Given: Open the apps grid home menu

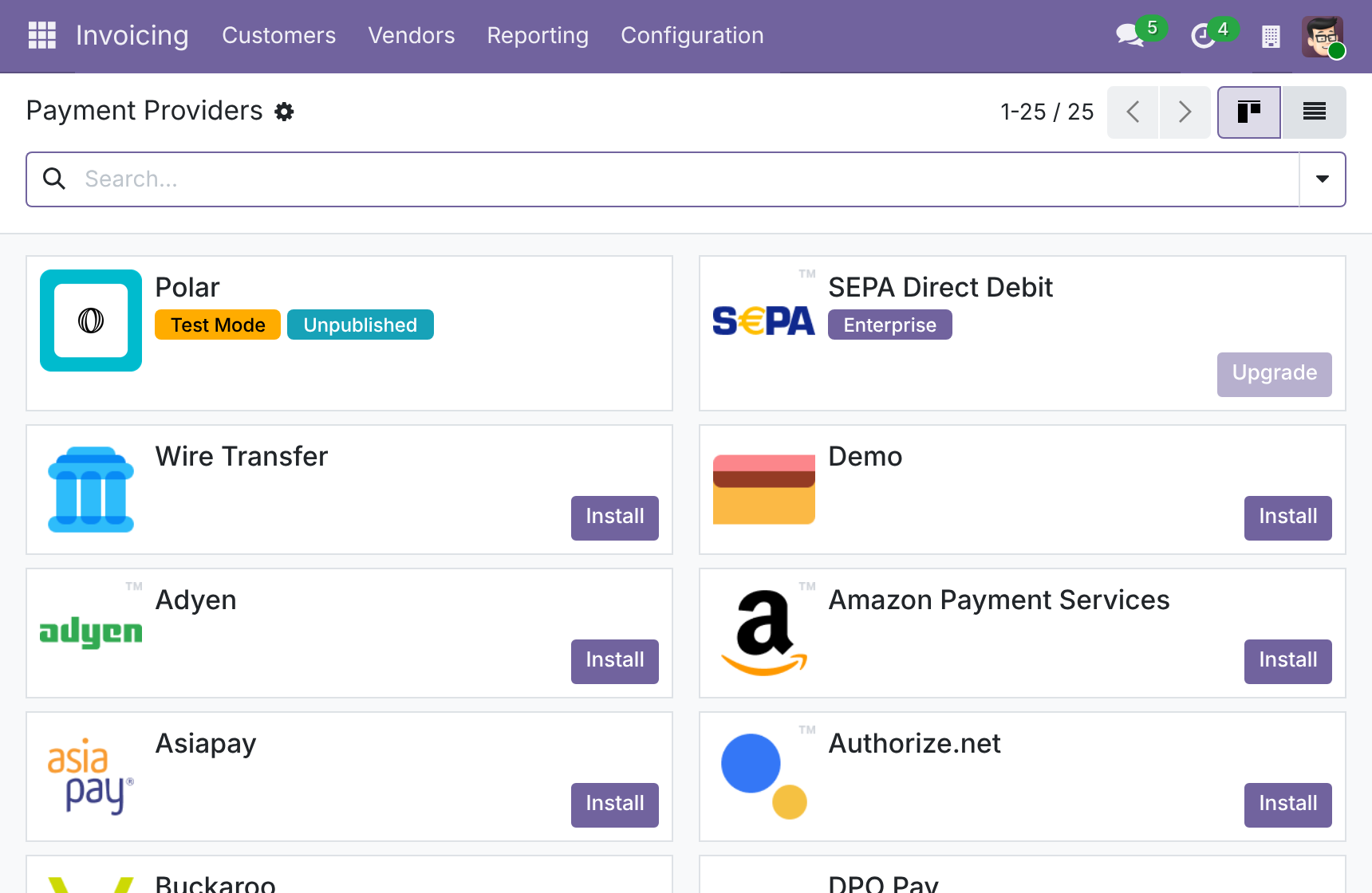Looking at the screenshot, I should click(x=42, y=35).
